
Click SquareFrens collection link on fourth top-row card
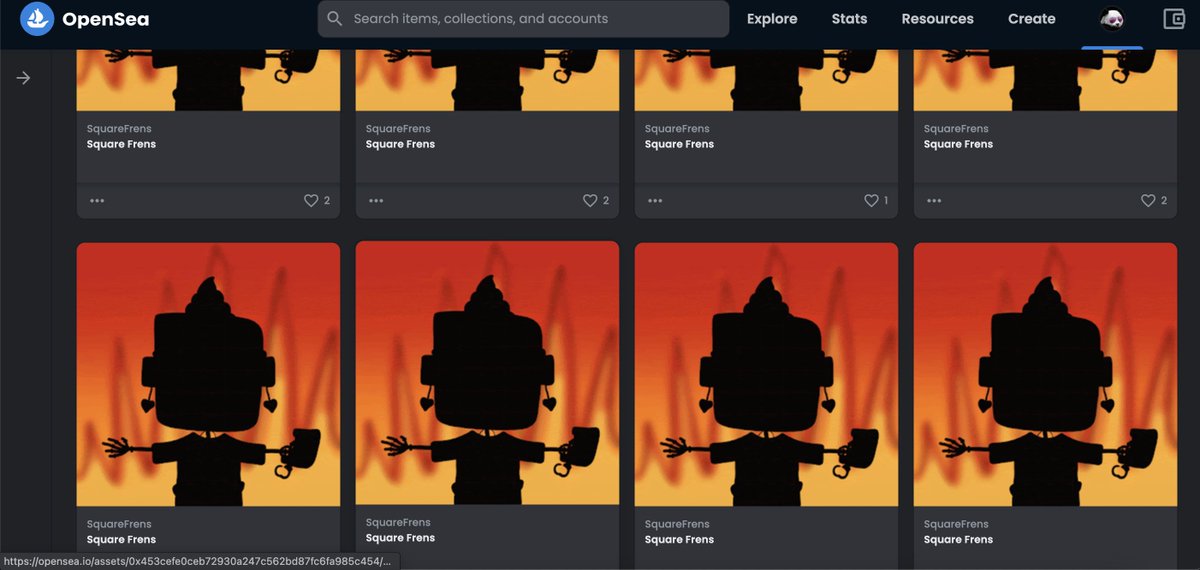956,129
